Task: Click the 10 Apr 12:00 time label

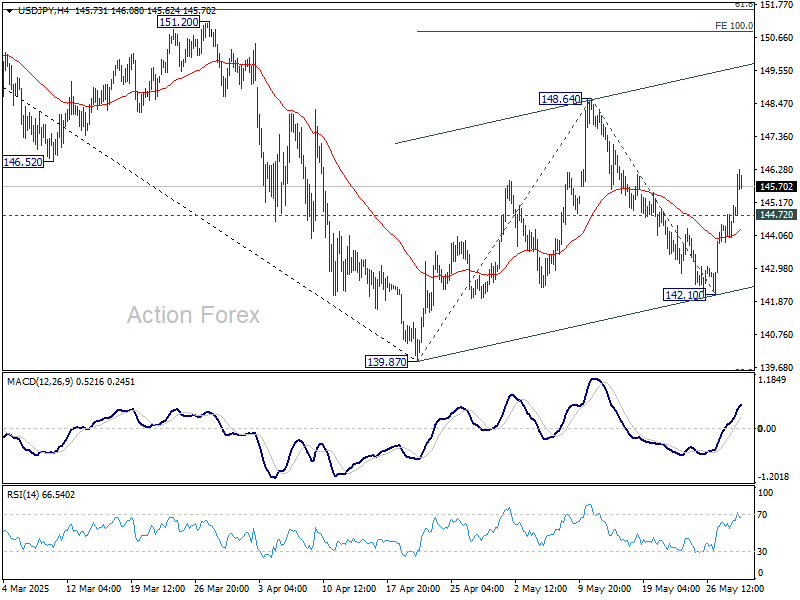Action: point(349,589)
